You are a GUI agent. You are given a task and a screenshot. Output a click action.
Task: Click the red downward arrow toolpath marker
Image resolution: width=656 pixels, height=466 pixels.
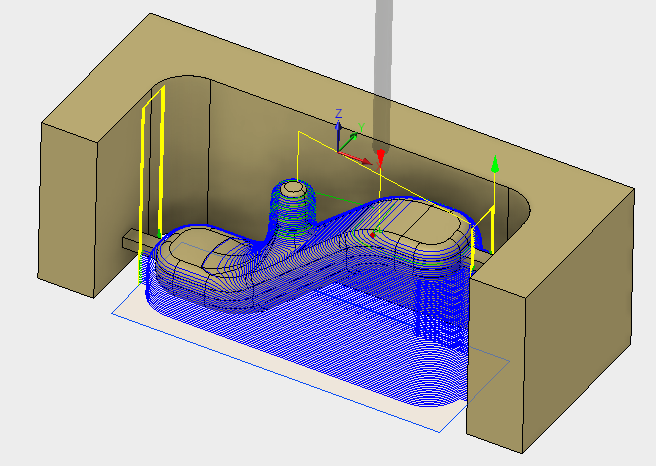(x=380, y=157)
